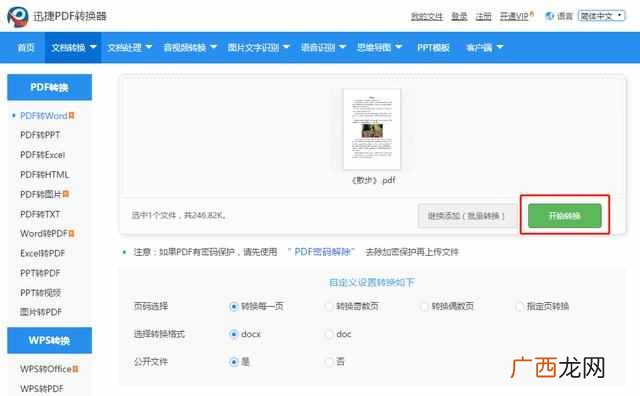Open PPT模板 in the navigation bar
Screen dimensions: 640x396
(433, 47)
